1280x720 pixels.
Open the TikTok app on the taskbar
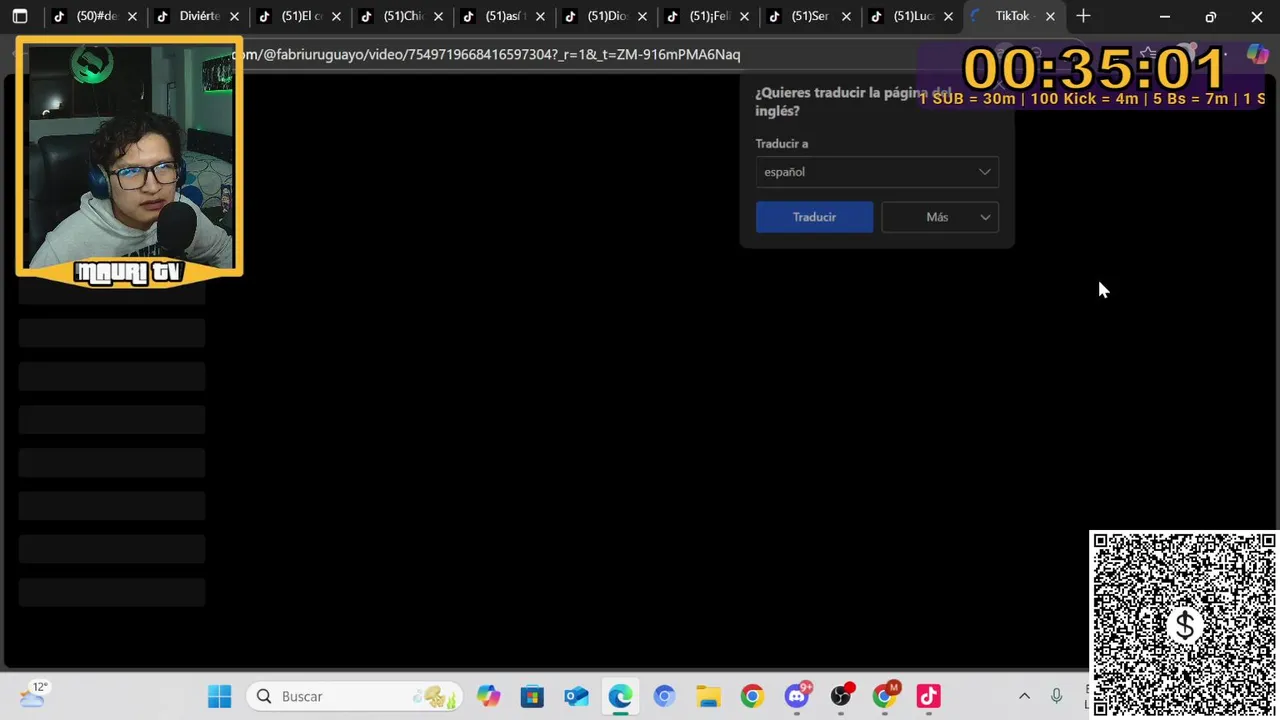click(929, 696)
